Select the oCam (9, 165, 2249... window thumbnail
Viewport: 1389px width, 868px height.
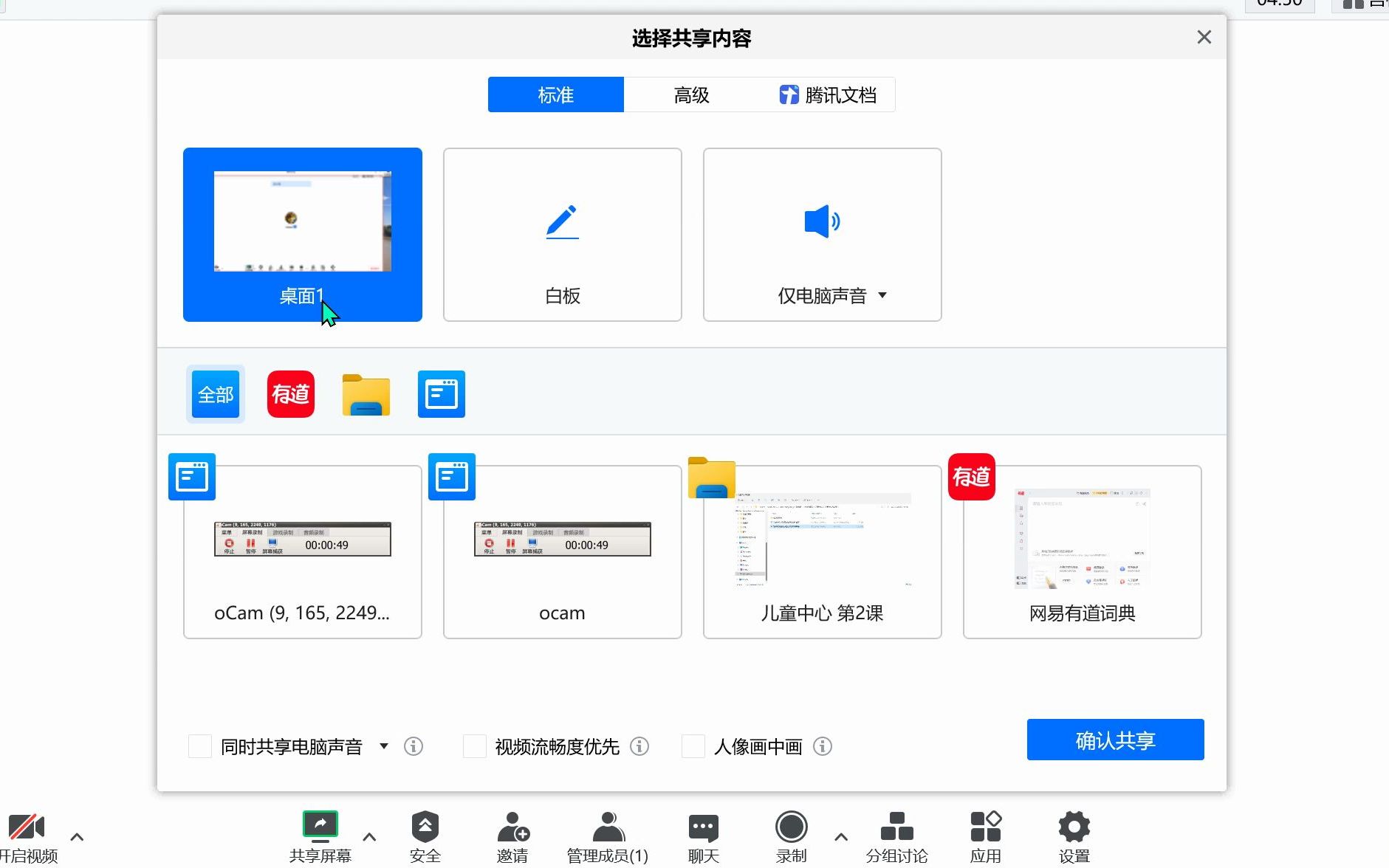point(303,552)
